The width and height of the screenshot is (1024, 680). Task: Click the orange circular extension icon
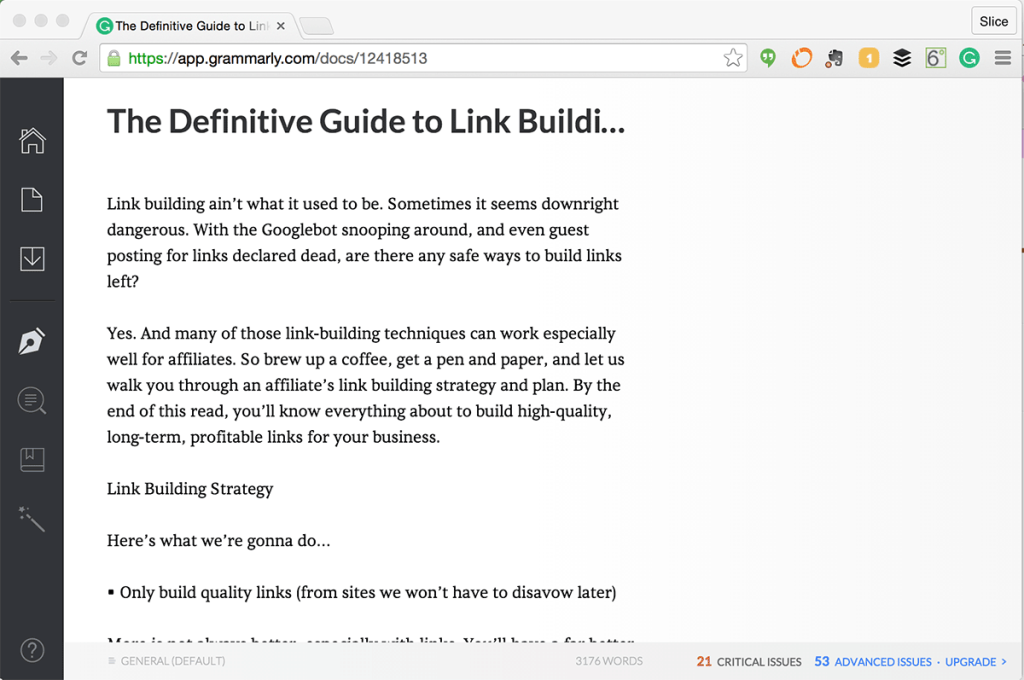(x=801, y=58)
